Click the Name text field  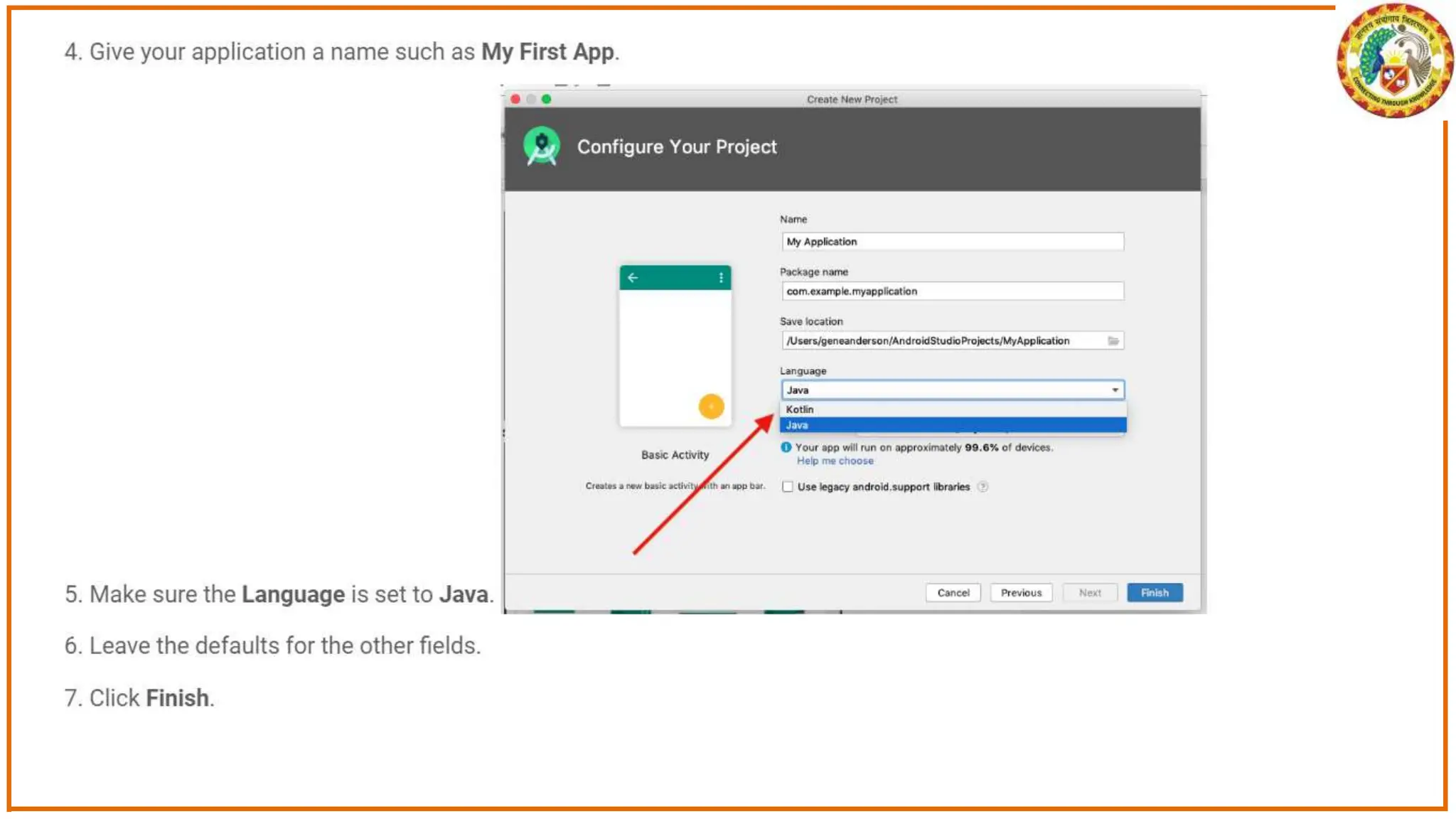[953, 242]
